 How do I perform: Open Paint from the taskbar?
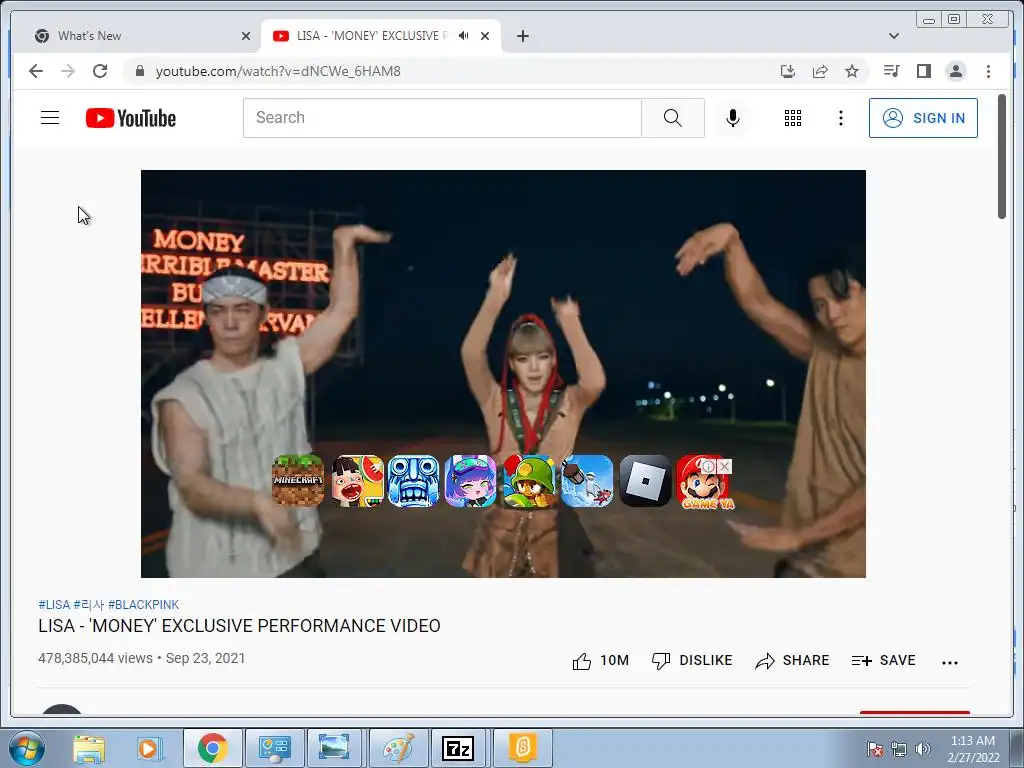click(398, 748)
